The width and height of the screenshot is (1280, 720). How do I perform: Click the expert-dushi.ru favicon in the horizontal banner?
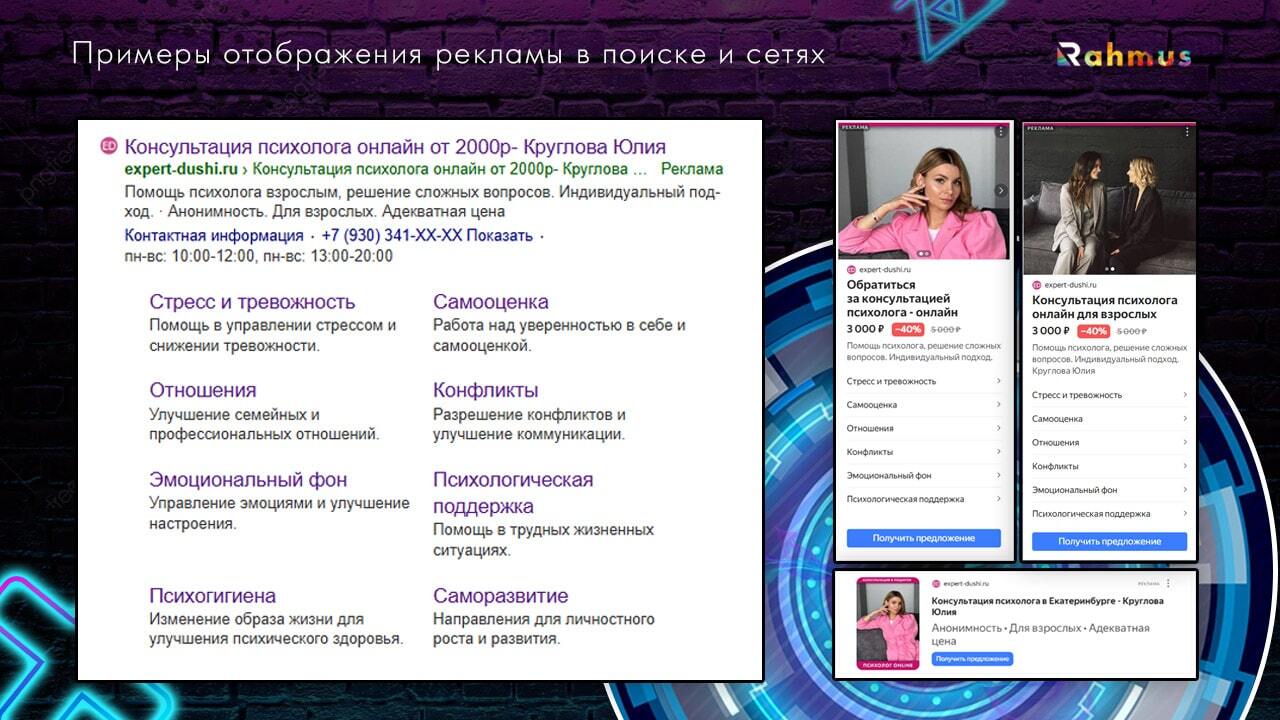click(936, 583)
